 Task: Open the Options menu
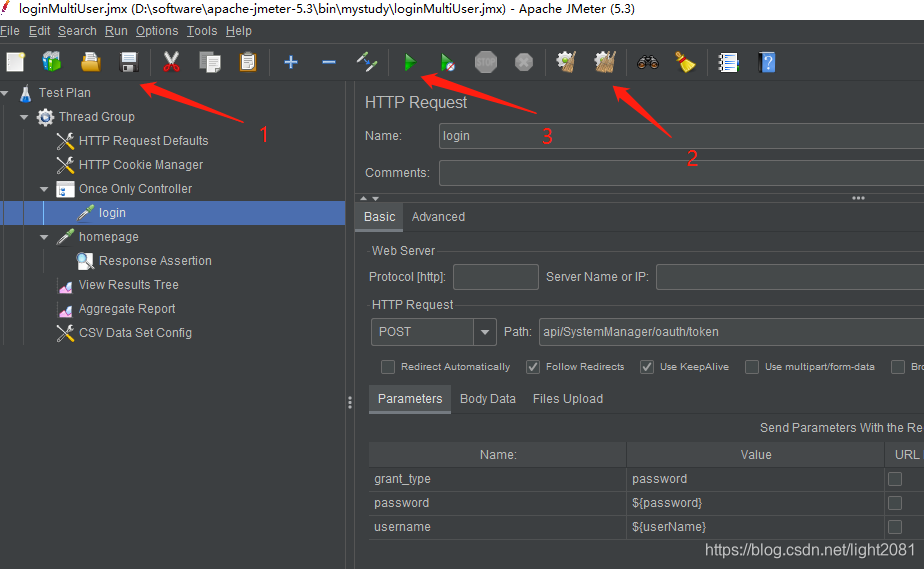click(157, 31)
